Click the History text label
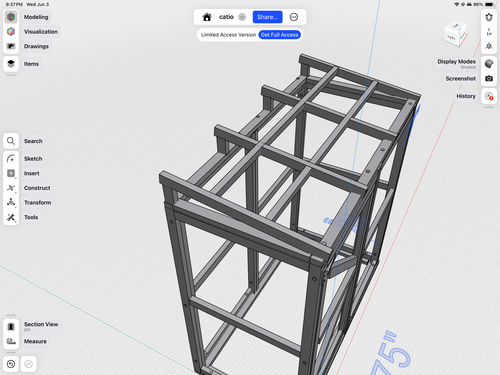The height and width of the screenshot is (375, 500). (466, 96)
